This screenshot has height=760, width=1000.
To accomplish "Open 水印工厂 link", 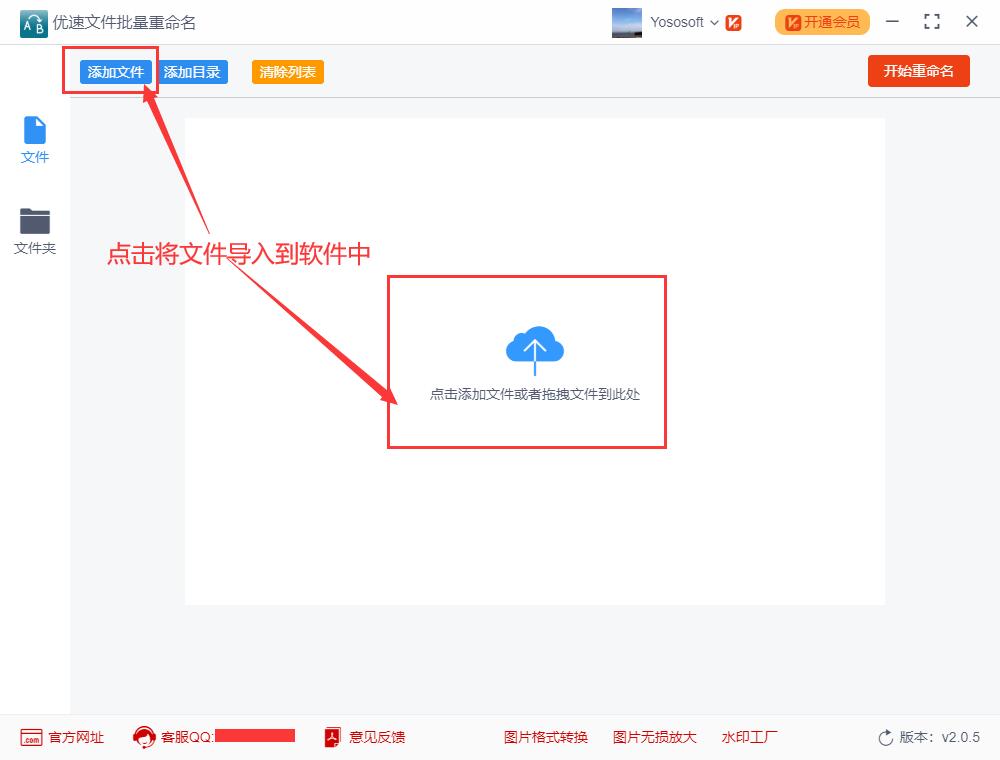I will tap(749, 737).
